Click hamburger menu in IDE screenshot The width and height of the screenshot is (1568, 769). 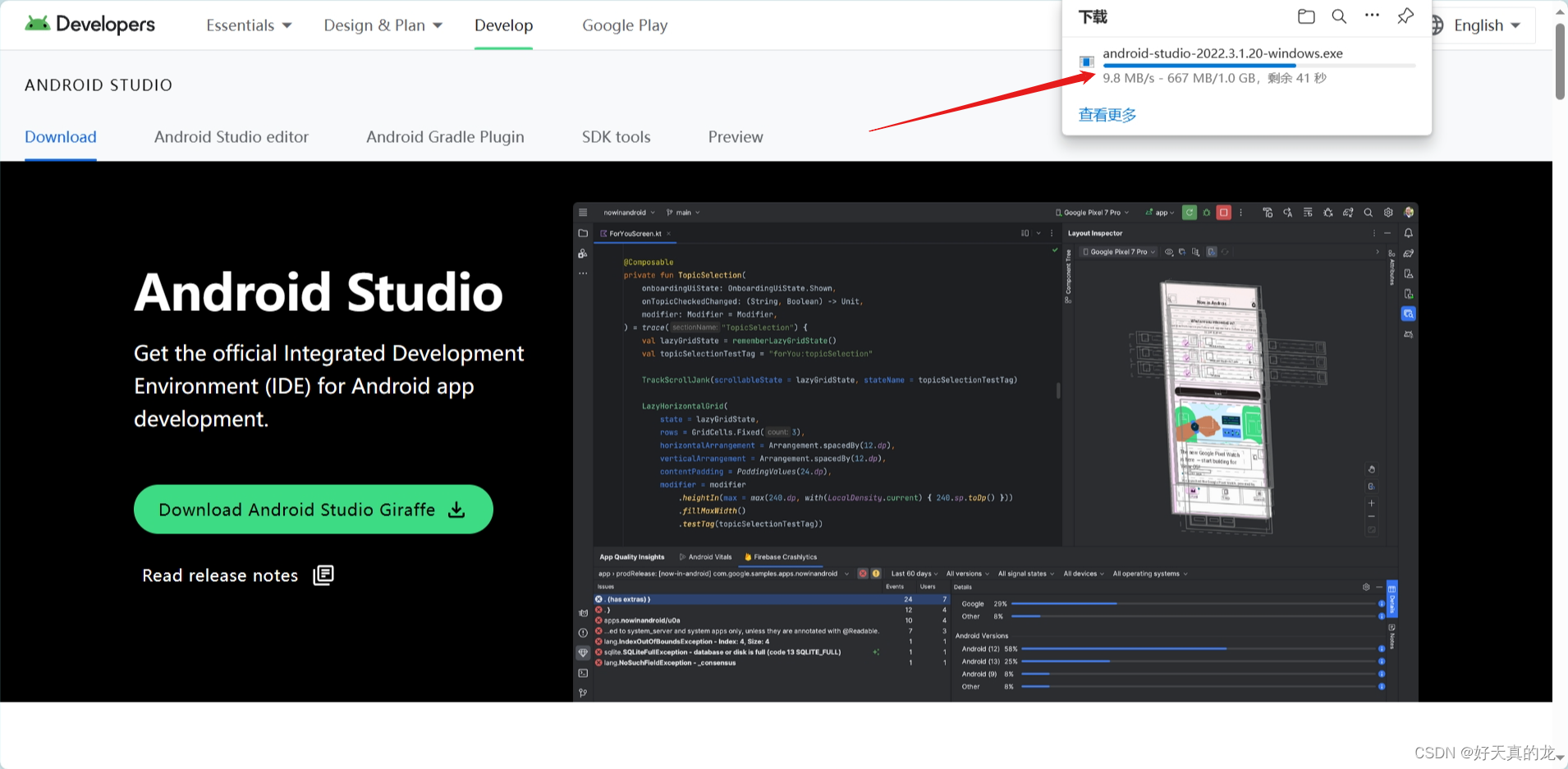pyautogui.click(x=583, y=213)
